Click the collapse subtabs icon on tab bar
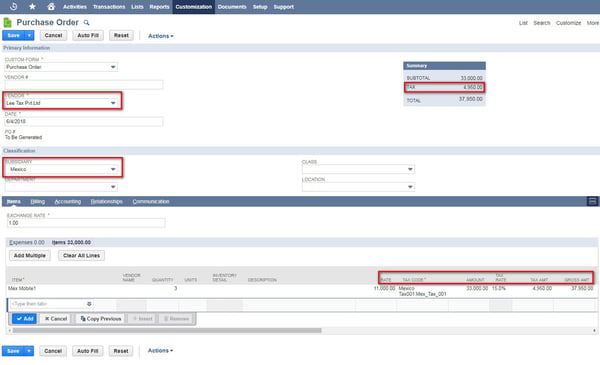Screen dimensions: 600x365 592,201
